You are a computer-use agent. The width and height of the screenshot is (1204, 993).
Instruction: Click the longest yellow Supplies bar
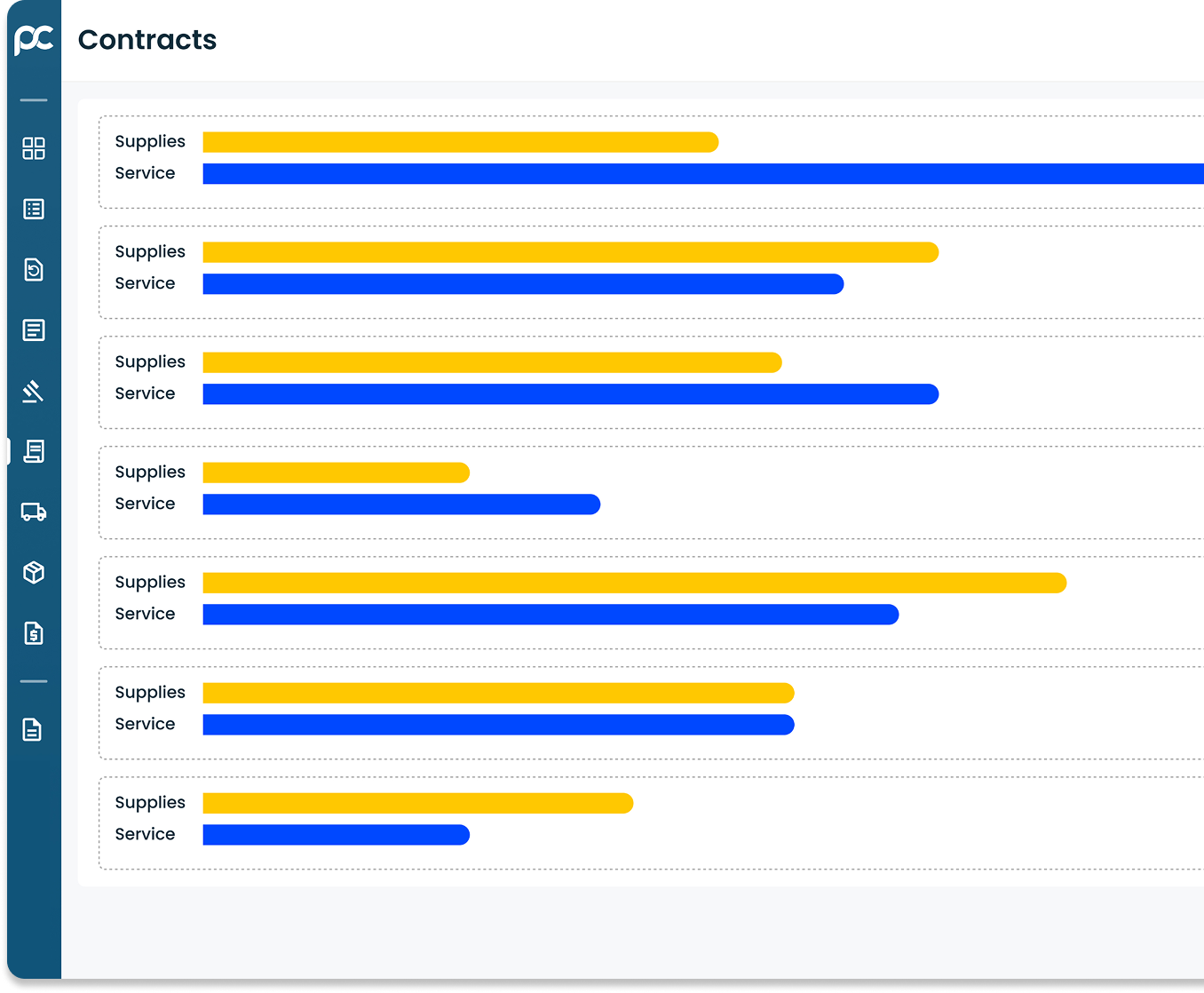pyautogui.click(x=634, y=583)
